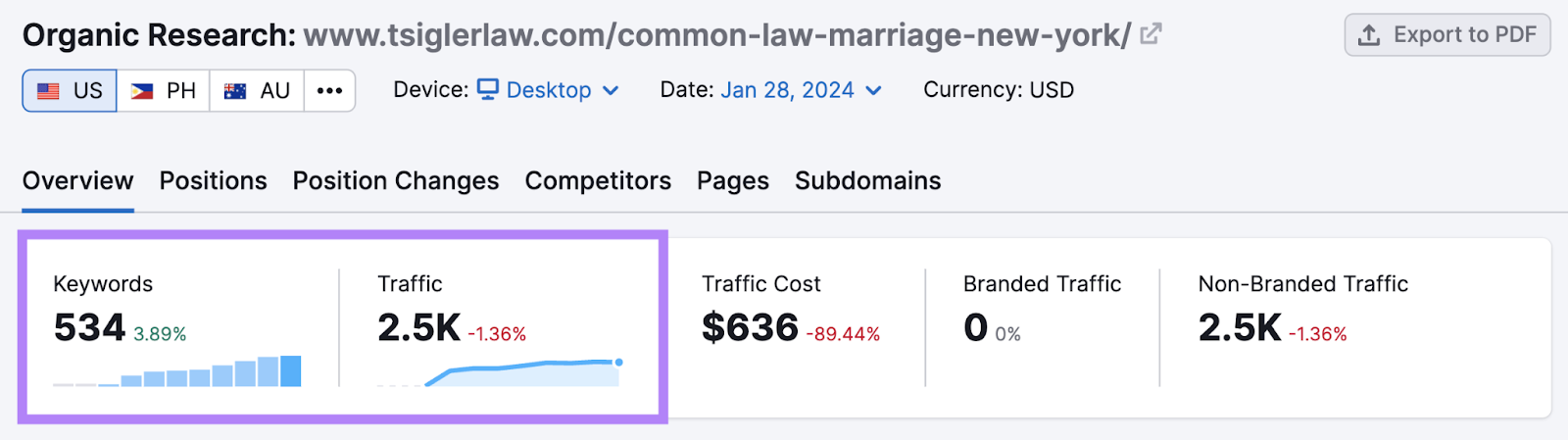Open the Date Jan 28, 2024 picker
This screenshot has height=440, width=1568.
click(802, 90)
